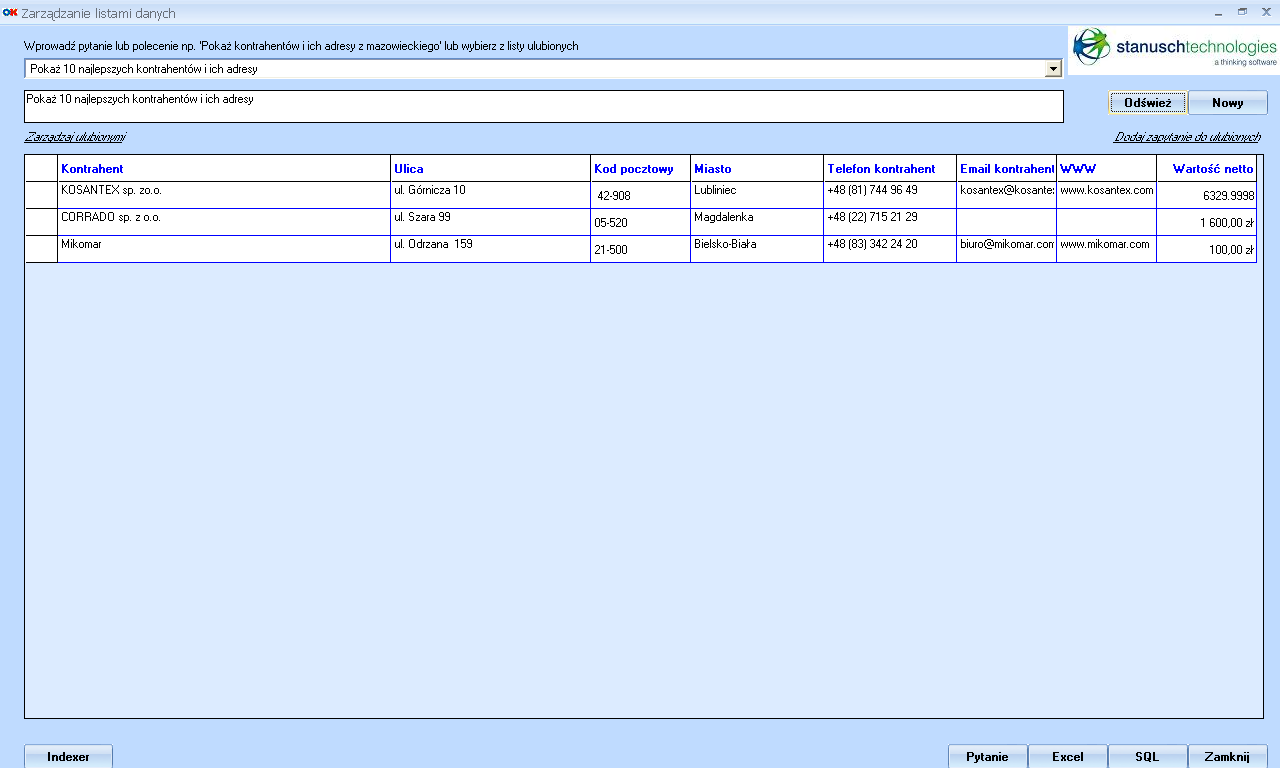Select the CORRADO sp. z o.o. cell
The image size is (1280, 768).
click(224, 222)
